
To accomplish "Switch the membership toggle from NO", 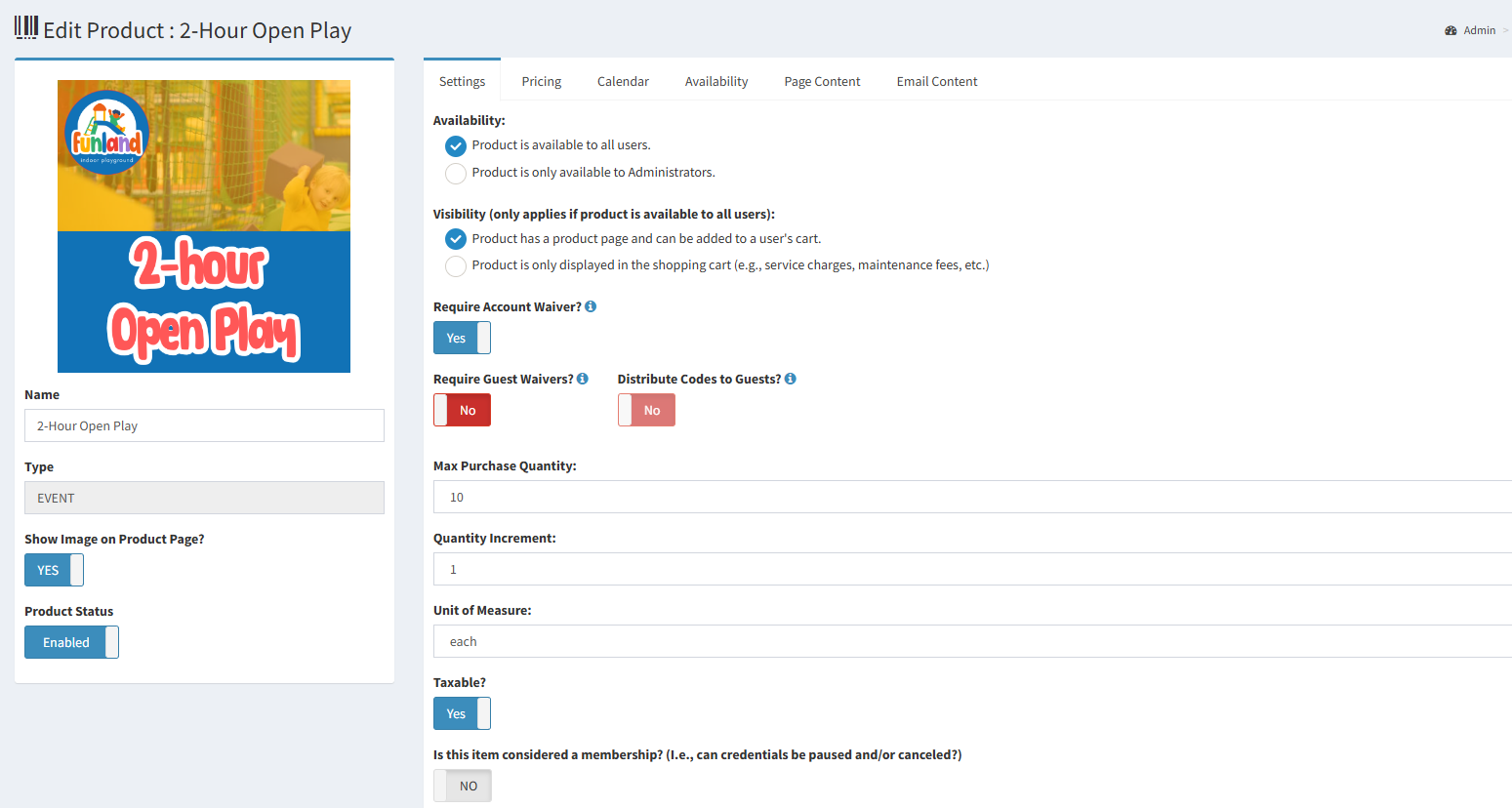I will click(462, 786).
